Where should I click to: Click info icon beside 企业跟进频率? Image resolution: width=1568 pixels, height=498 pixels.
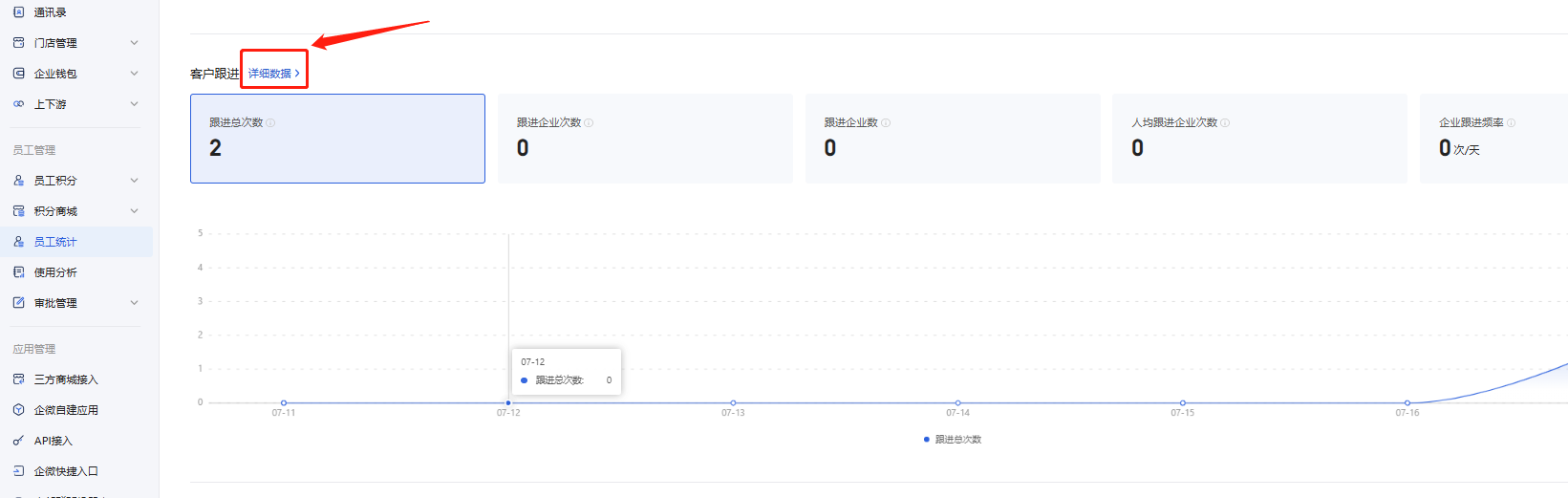1511,123
